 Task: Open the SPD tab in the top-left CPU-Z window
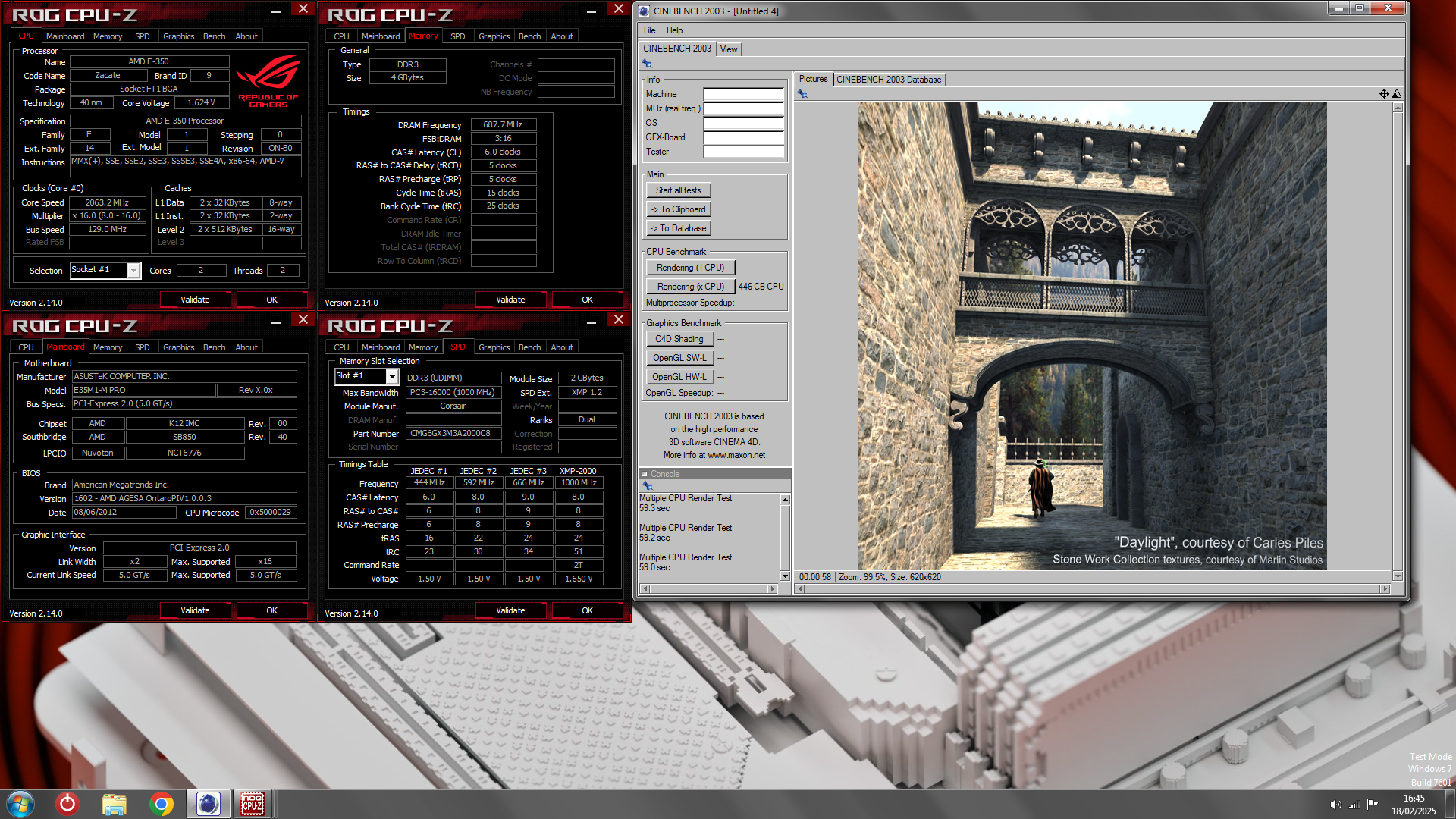(143, 36)
